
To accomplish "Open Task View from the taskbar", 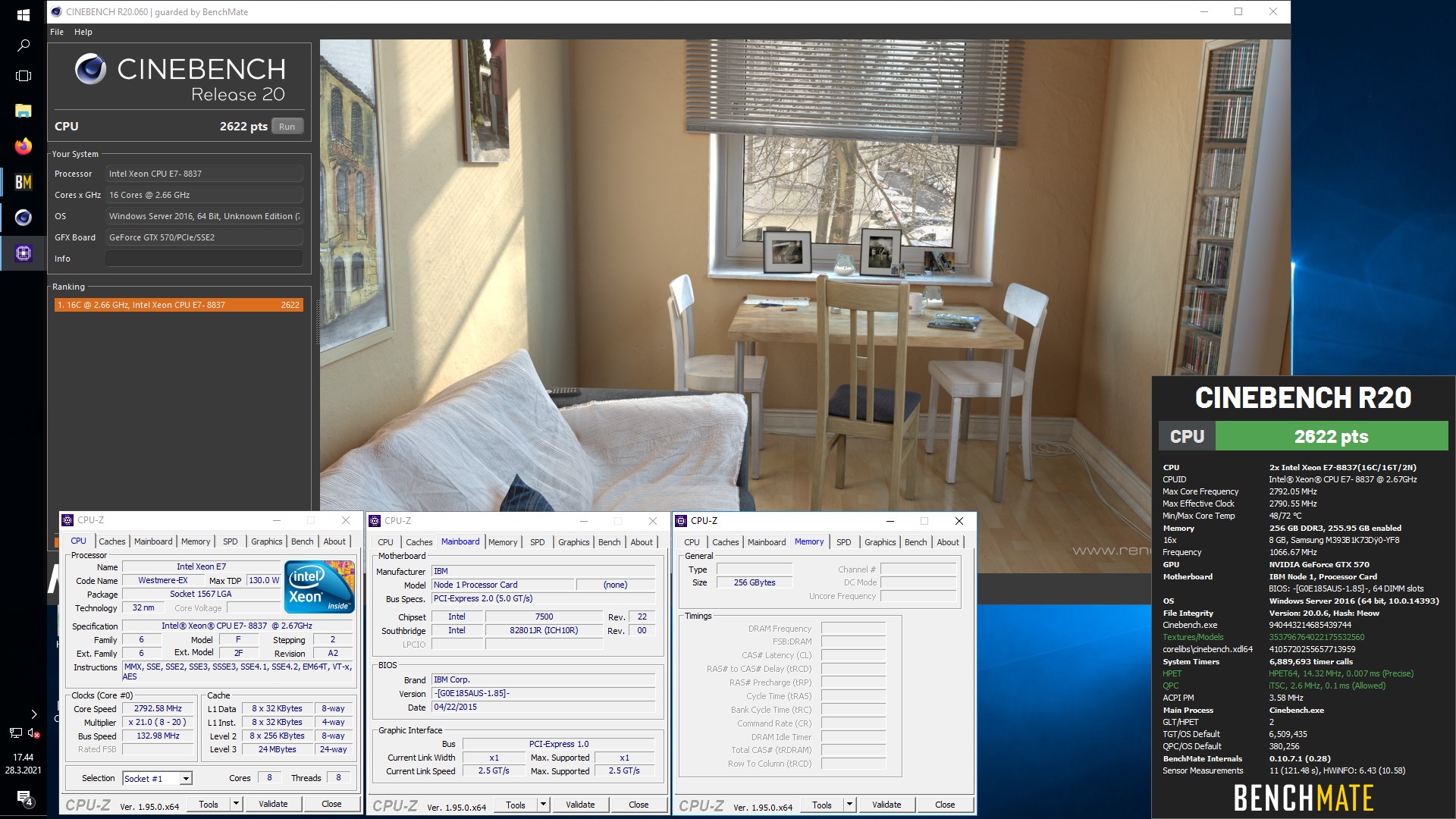I will (23, 76).
